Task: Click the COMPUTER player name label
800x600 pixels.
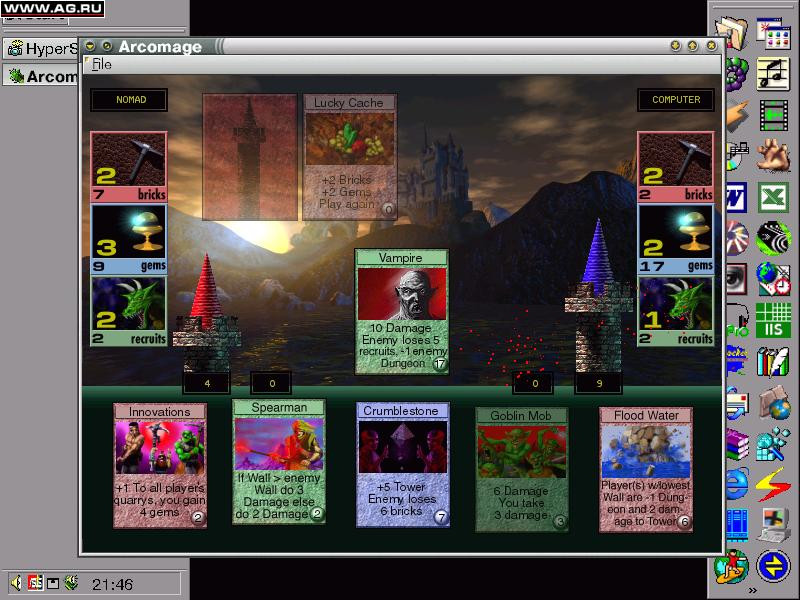Action: tap(676, 100)
